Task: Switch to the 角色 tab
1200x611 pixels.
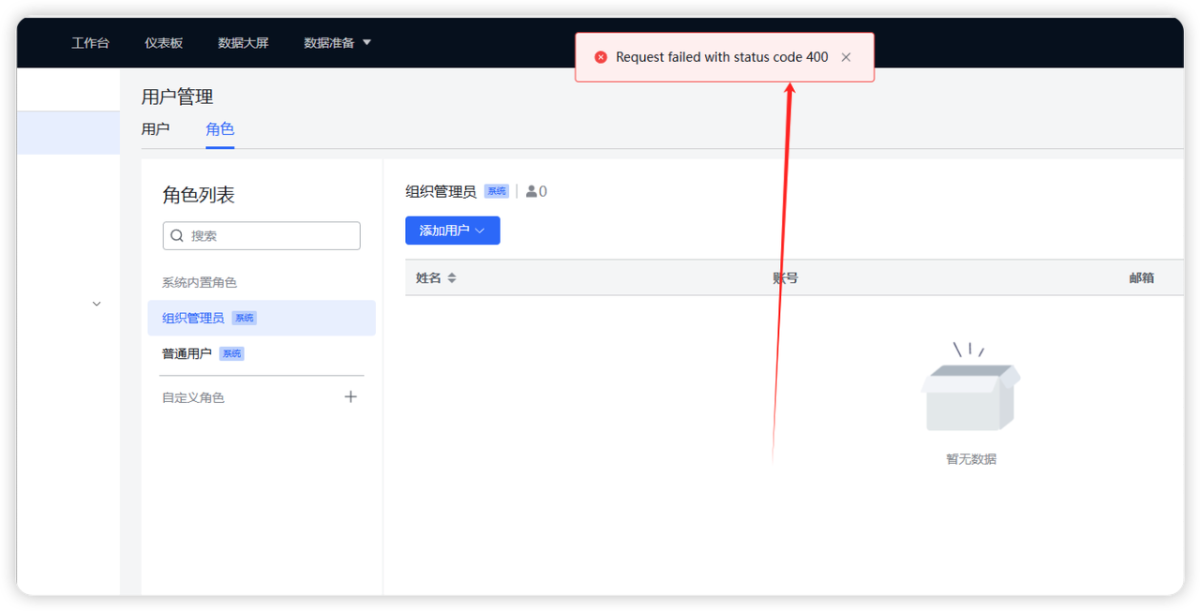Action: tap(220, 129)
